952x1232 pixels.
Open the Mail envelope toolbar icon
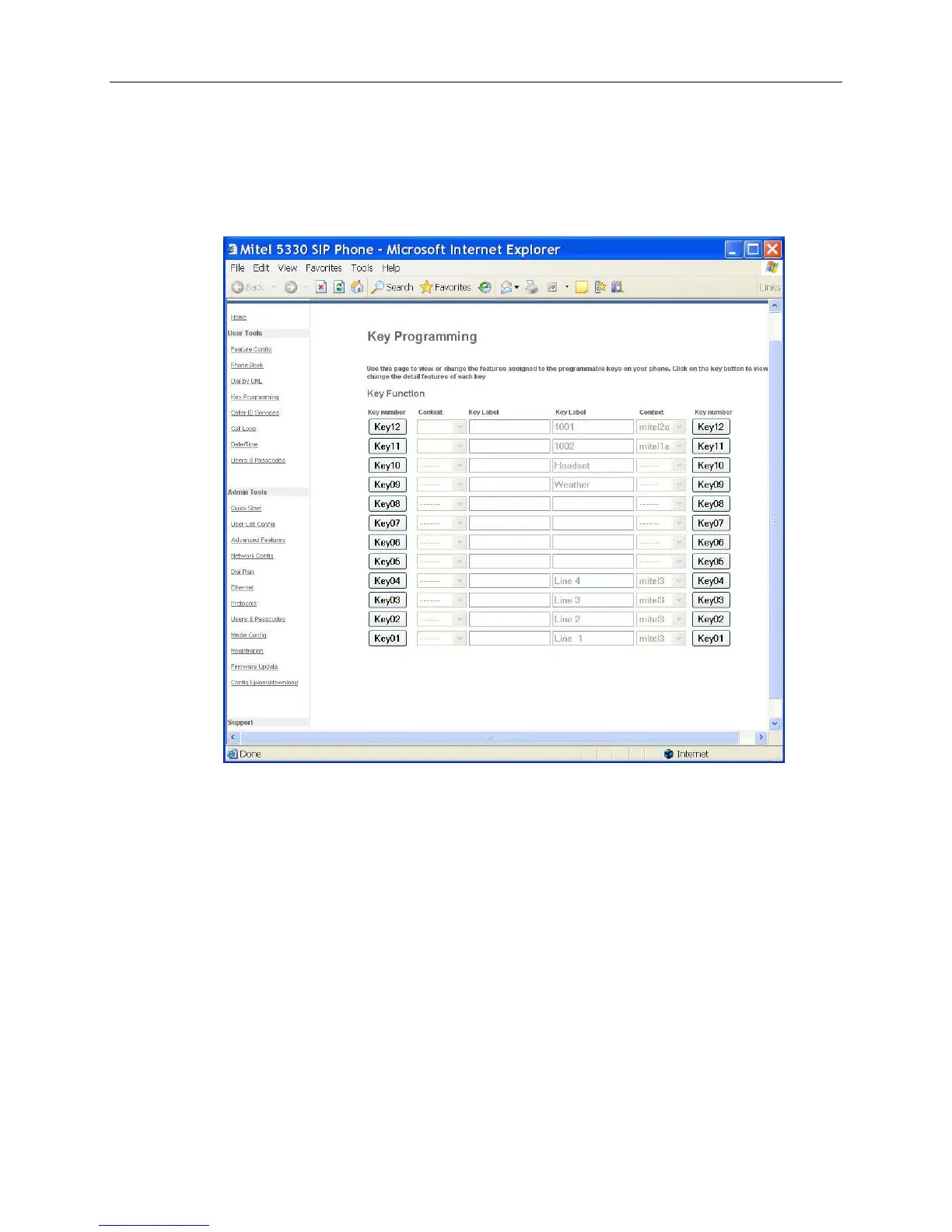pyautogui.click(x=506, y=287)
